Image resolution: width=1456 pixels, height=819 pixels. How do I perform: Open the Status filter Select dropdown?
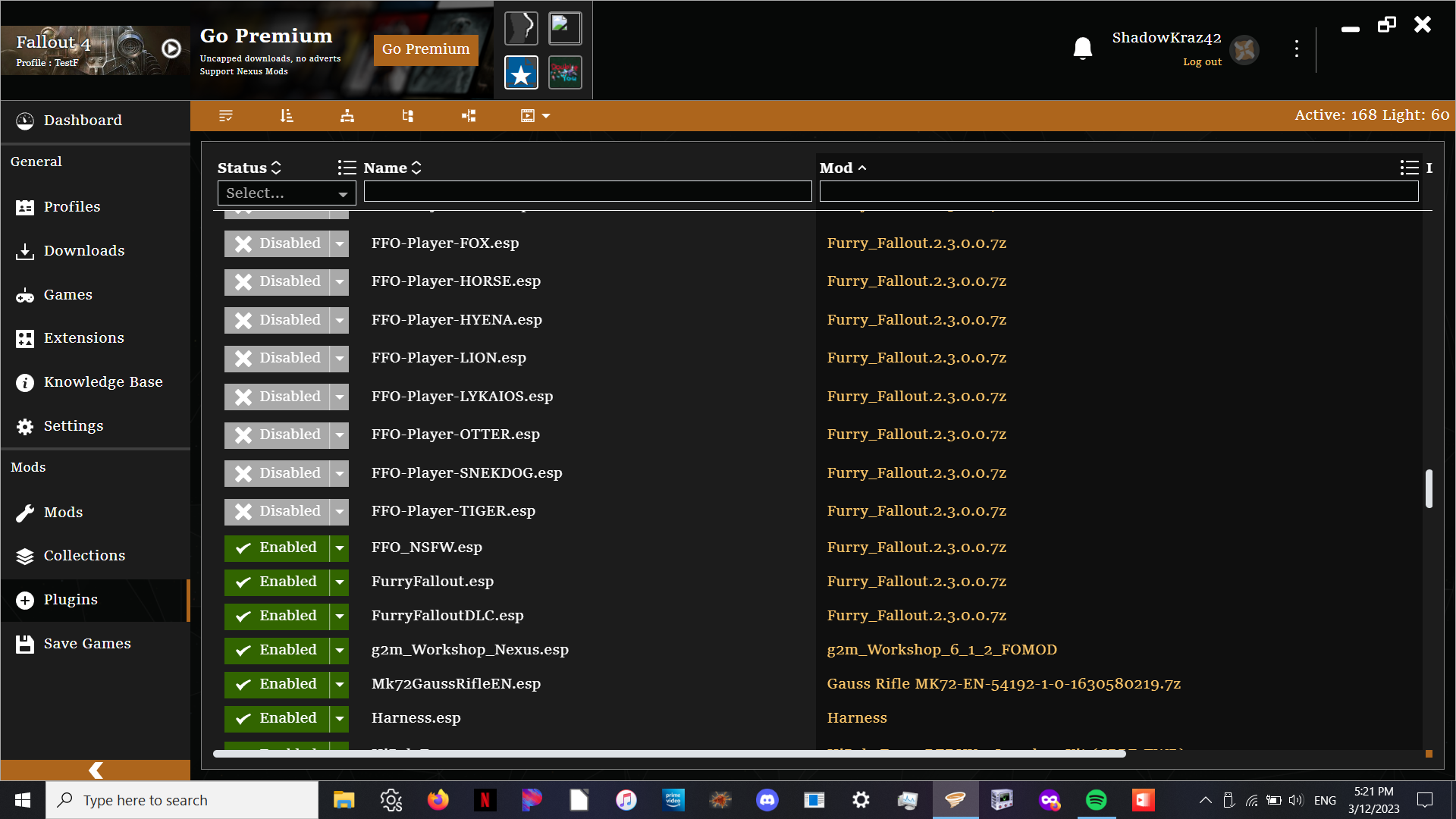click(287, 193)
